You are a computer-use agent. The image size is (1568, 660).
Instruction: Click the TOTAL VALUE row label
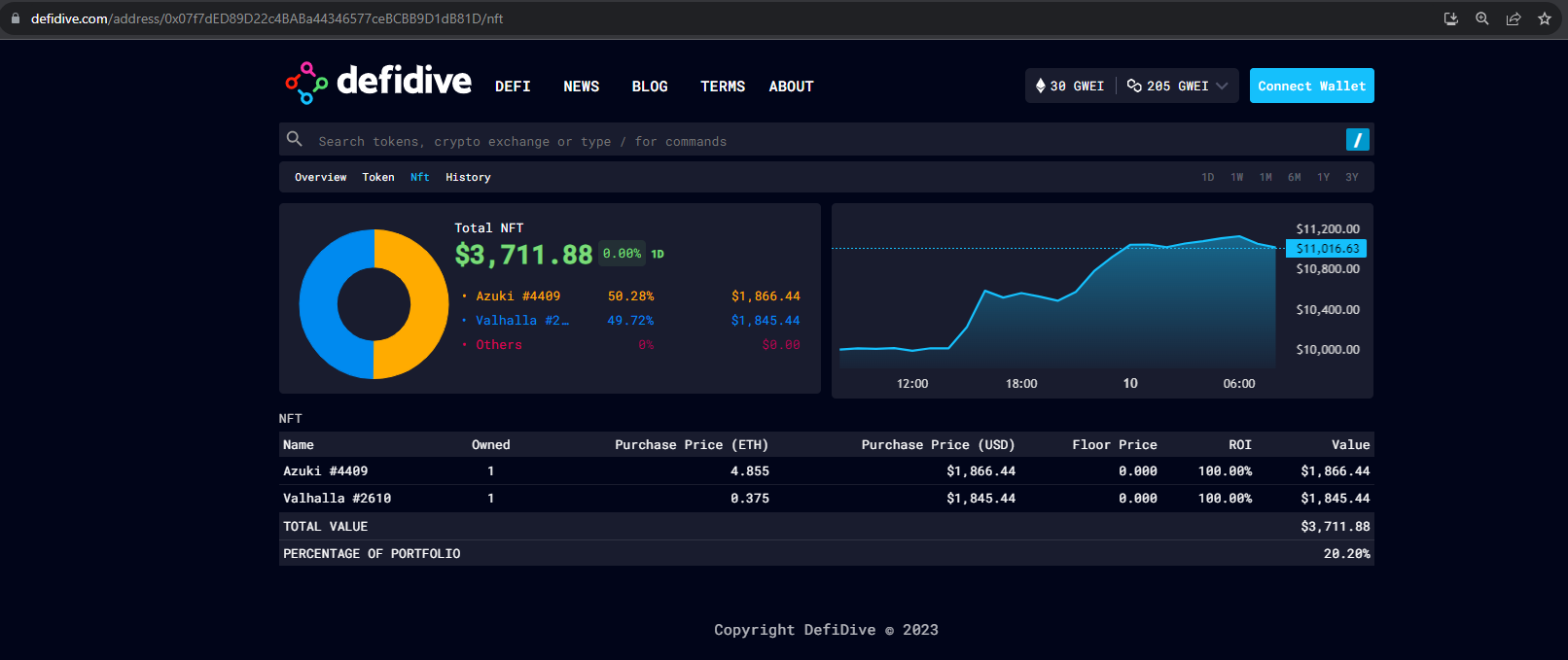326,527
